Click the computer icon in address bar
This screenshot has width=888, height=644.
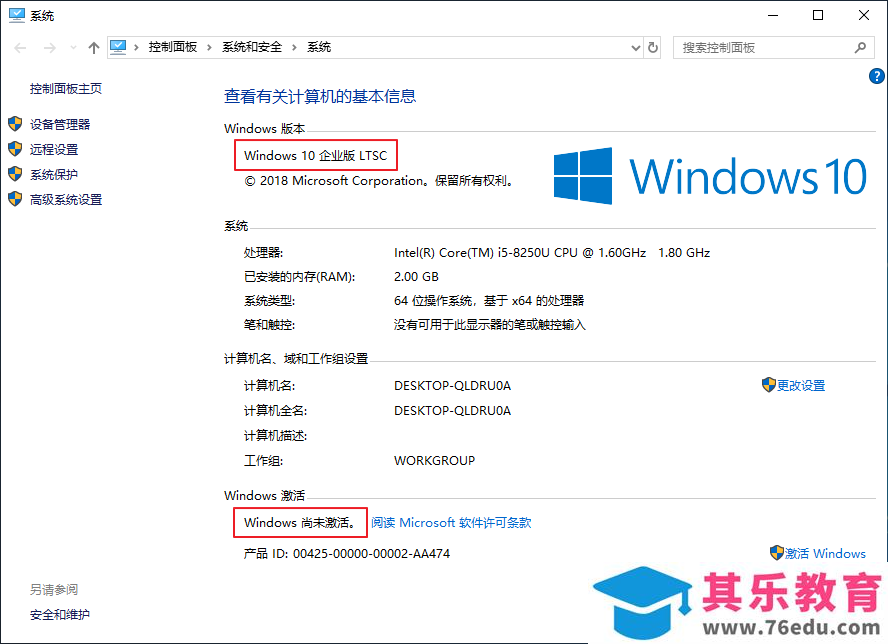pyautogui.click(x=118, y=47)
